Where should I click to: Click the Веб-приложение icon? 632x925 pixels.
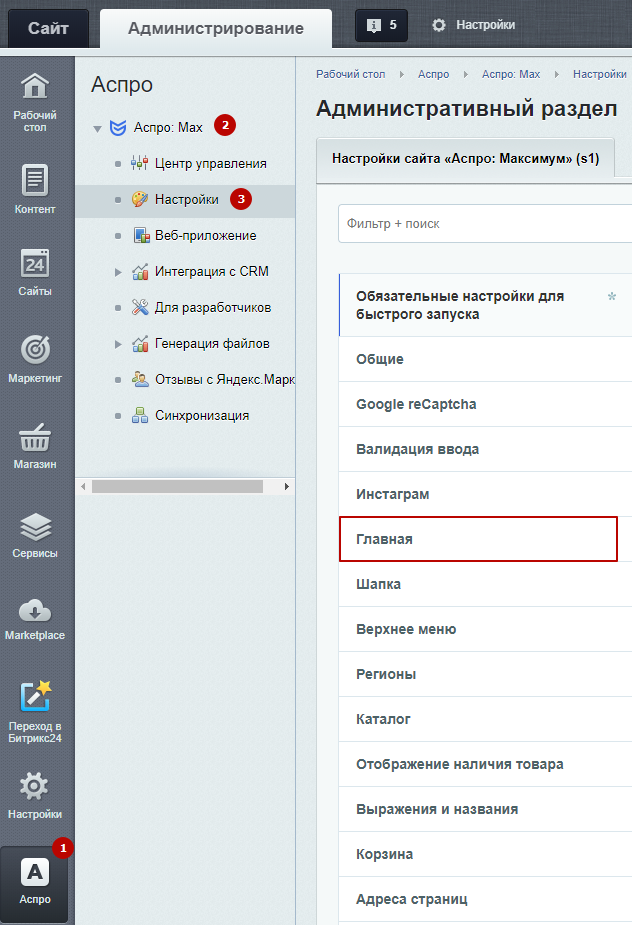click(x=141, y=235)
